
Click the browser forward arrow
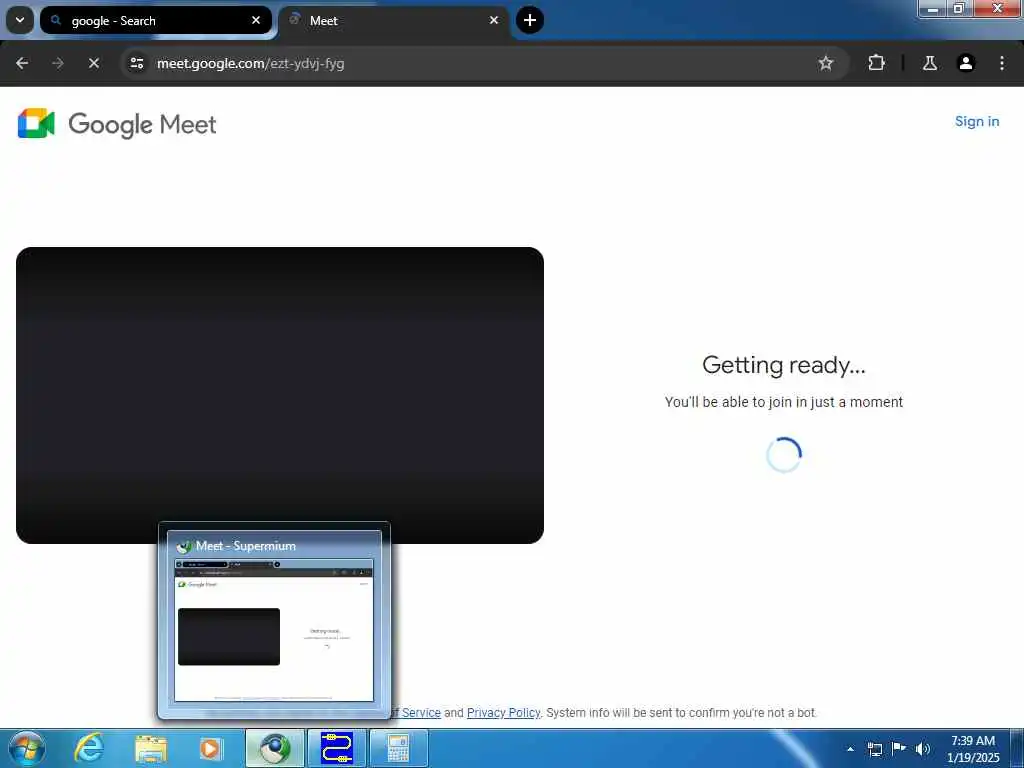(x=58, y=63)
